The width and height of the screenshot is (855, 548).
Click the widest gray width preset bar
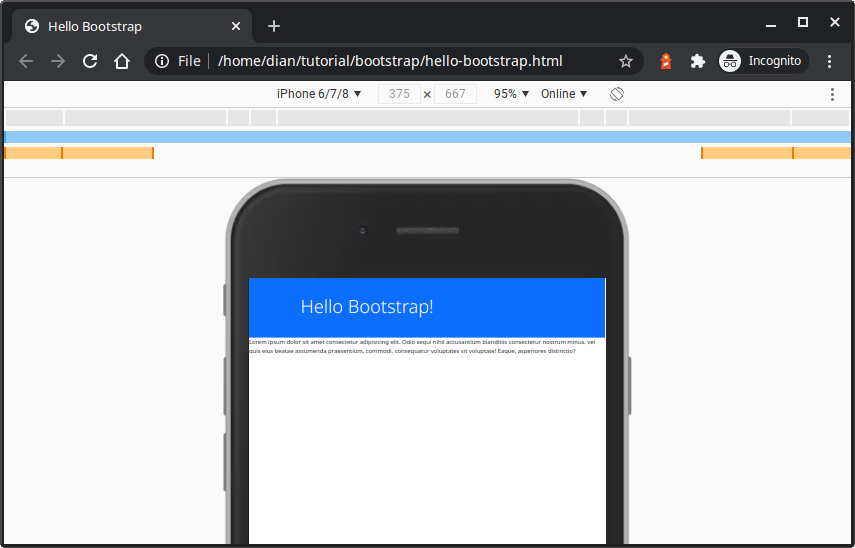[x=428, y=117]
